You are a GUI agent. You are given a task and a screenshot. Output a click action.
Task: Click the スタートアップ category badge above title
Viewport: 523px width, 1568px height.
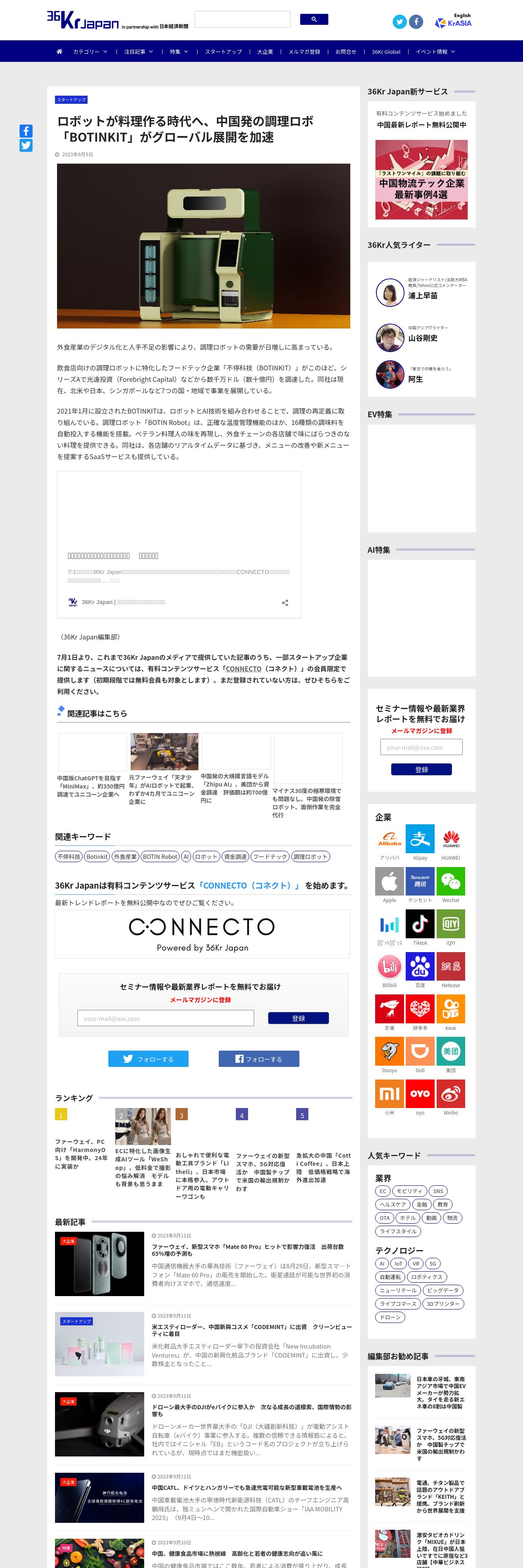point(71,100)
